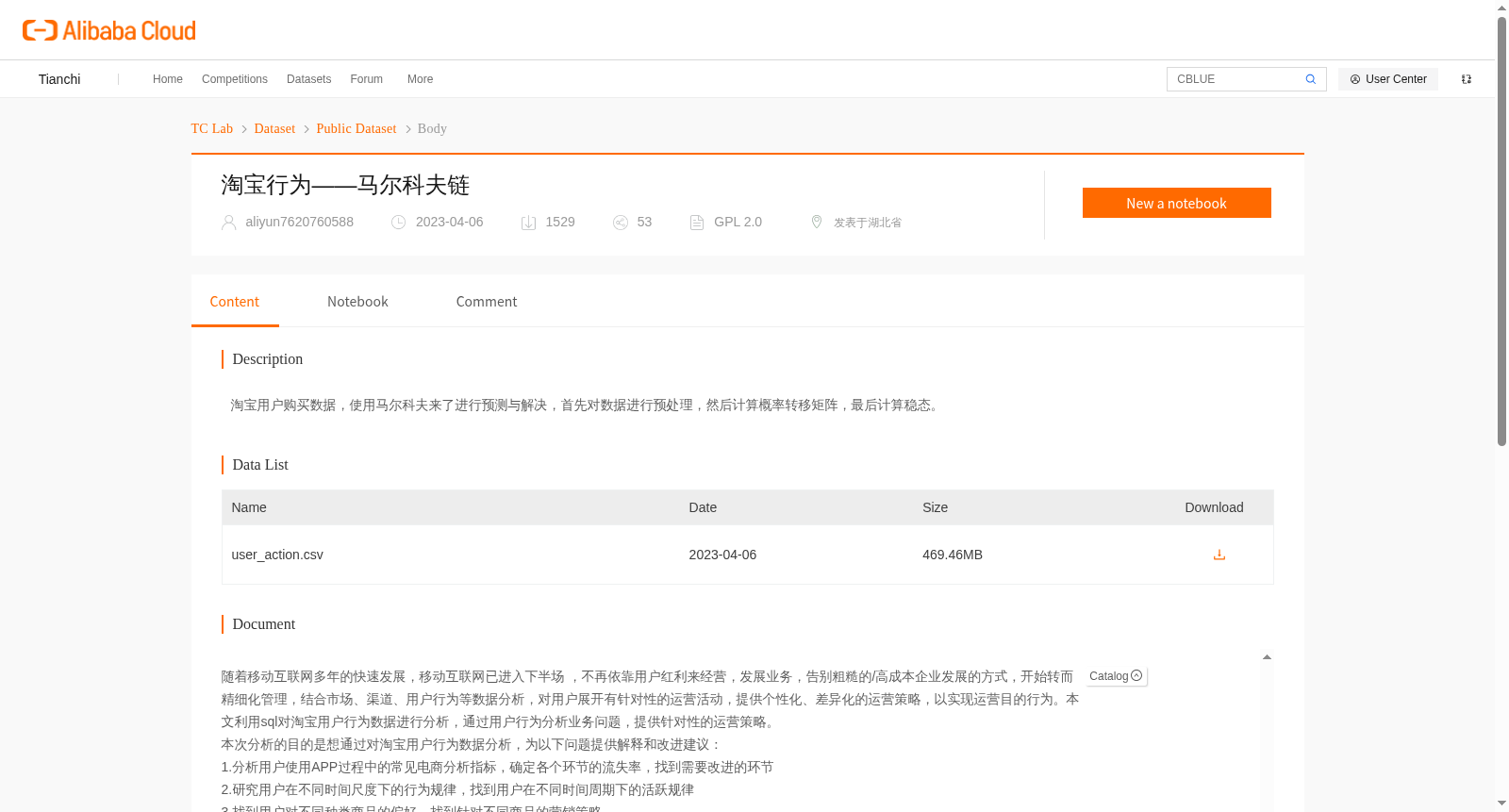Click the 469.46MB size cell
Viewport: 1509px width, 812px height.
click(x=953, y=555)
